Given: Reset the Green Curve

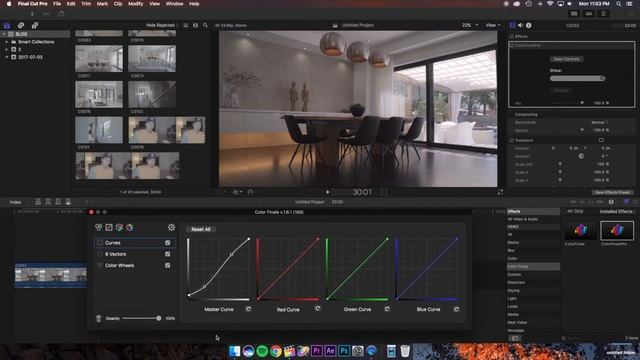Looking at the screenshot, I should point(387,309).
